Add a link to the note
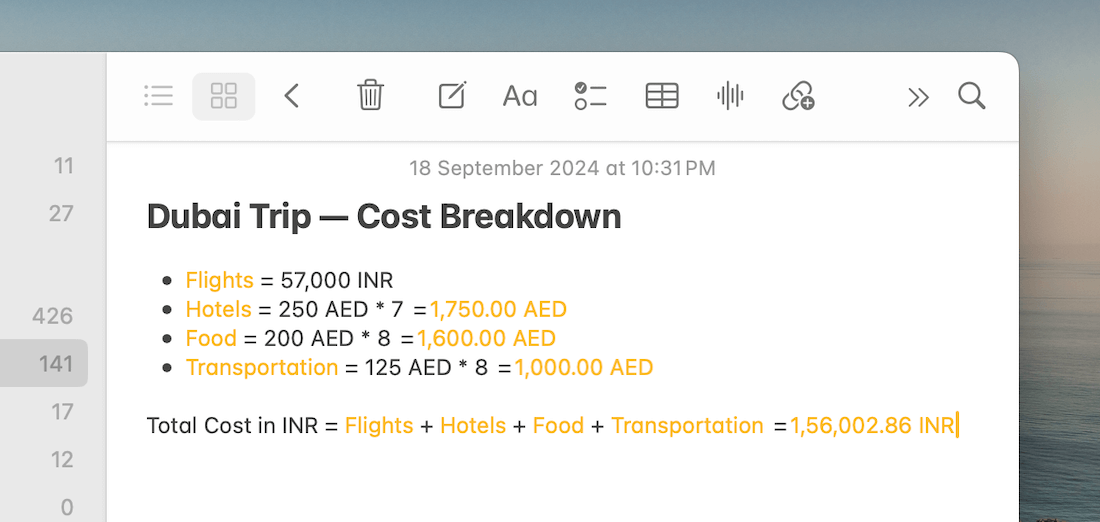The image size is (1100, 522). (x=798, y=96)
